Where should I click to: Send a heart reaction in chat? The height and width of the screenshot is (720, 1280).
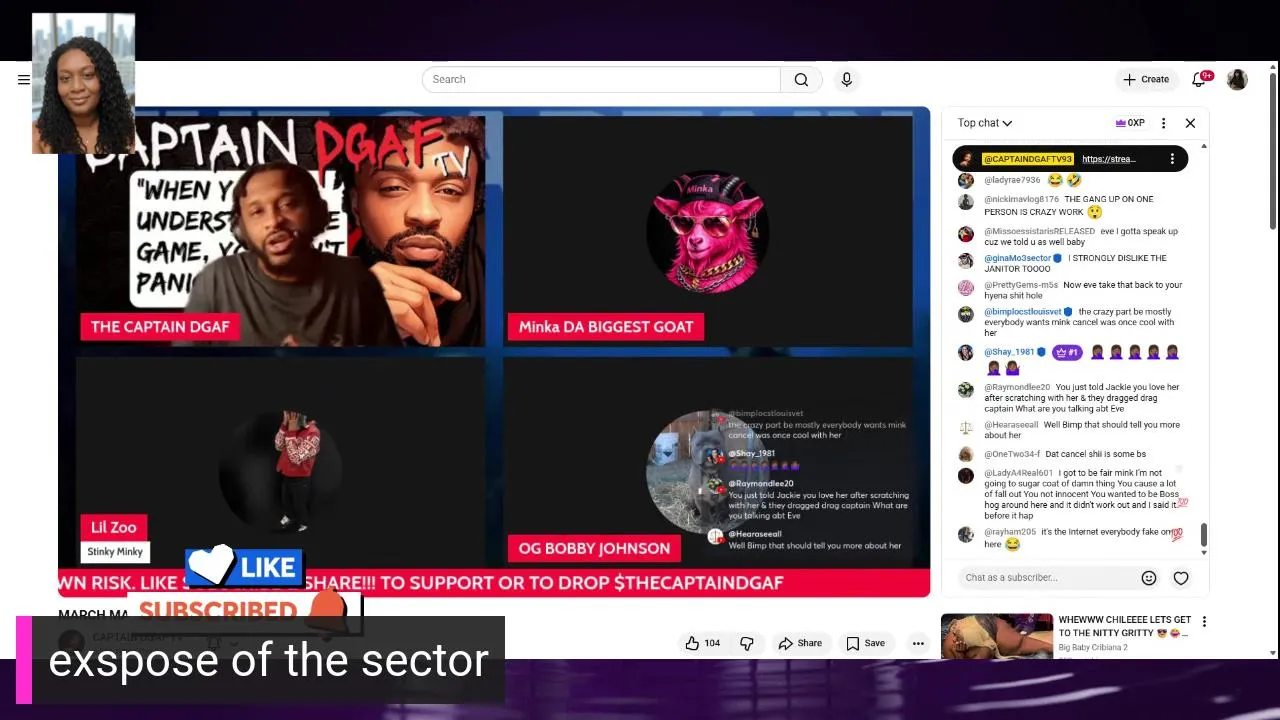(x=1181, y=578)
